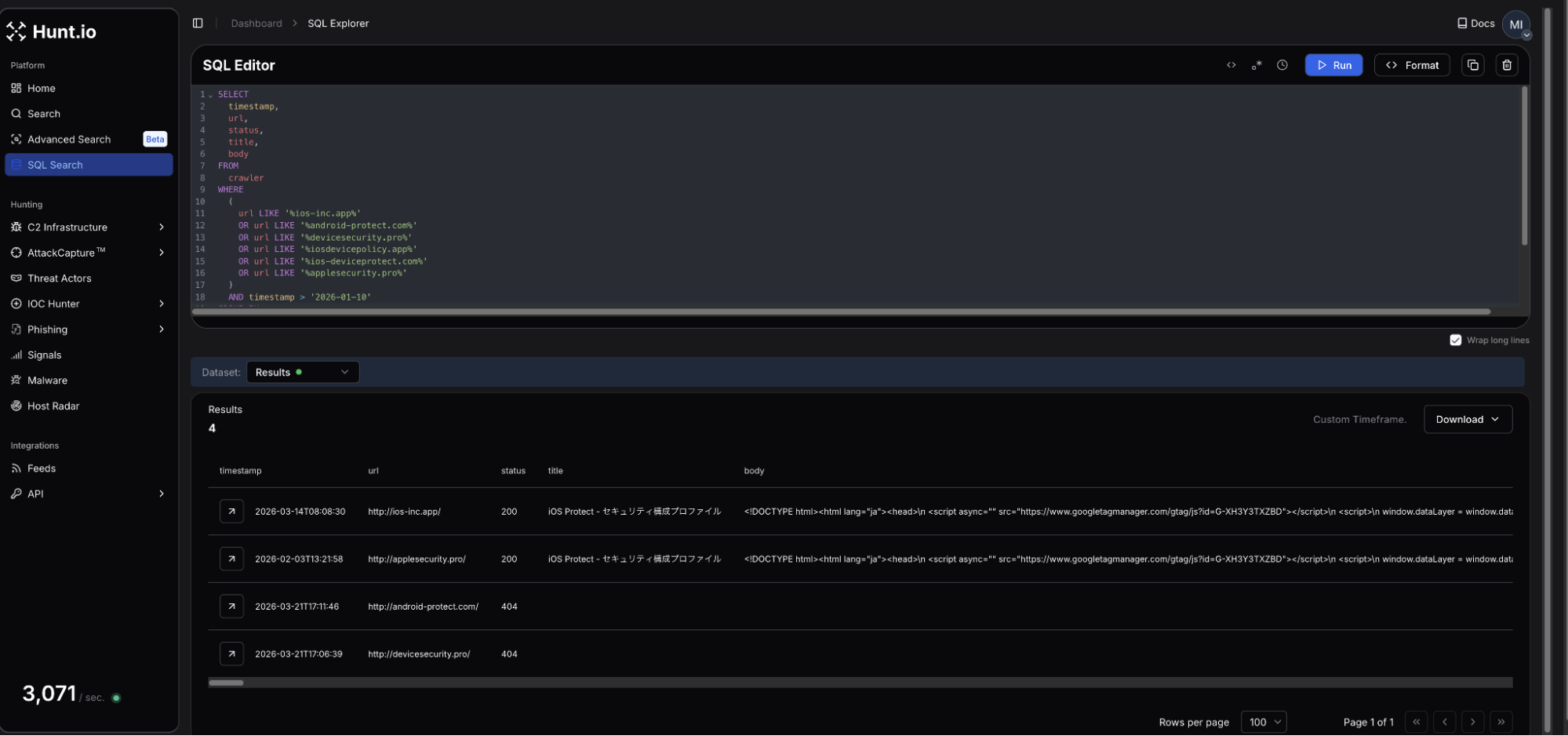The image size is (1568, 736).
Task: Toggle the sidebar collapse icon
Action: point(198,24)
